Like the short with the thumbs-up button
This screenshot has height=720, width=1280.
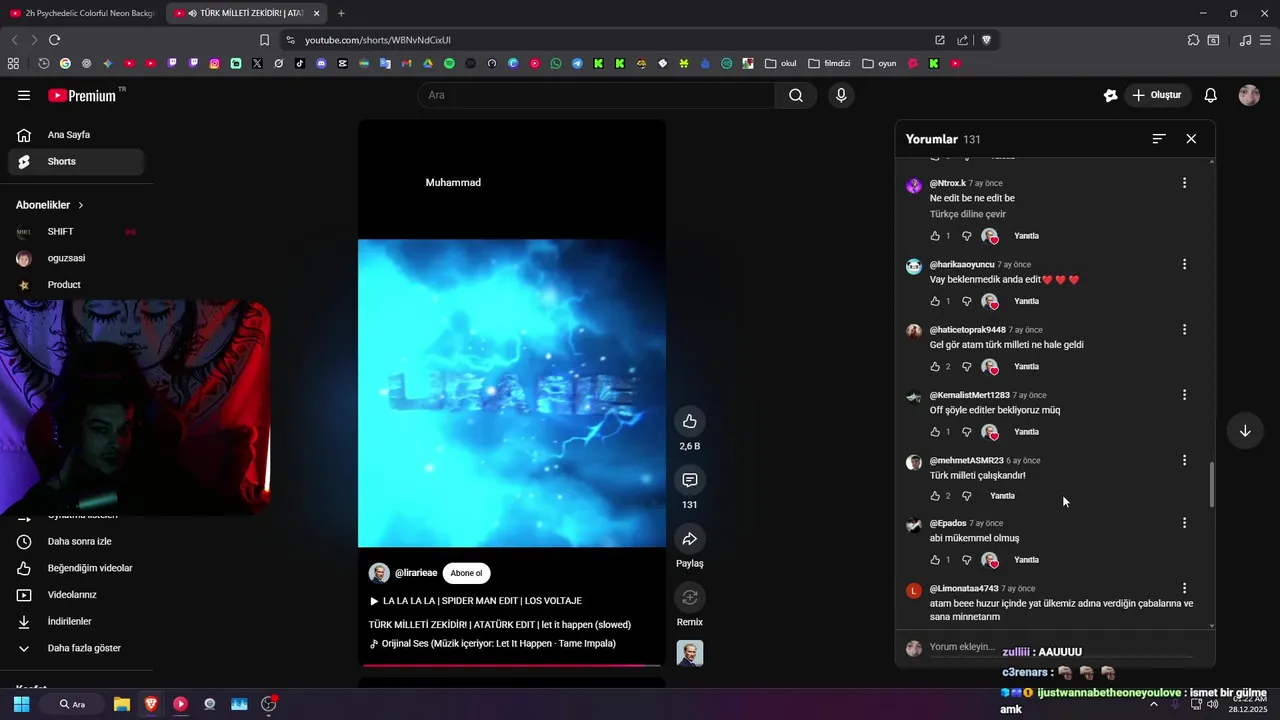[x=689, y=421]
